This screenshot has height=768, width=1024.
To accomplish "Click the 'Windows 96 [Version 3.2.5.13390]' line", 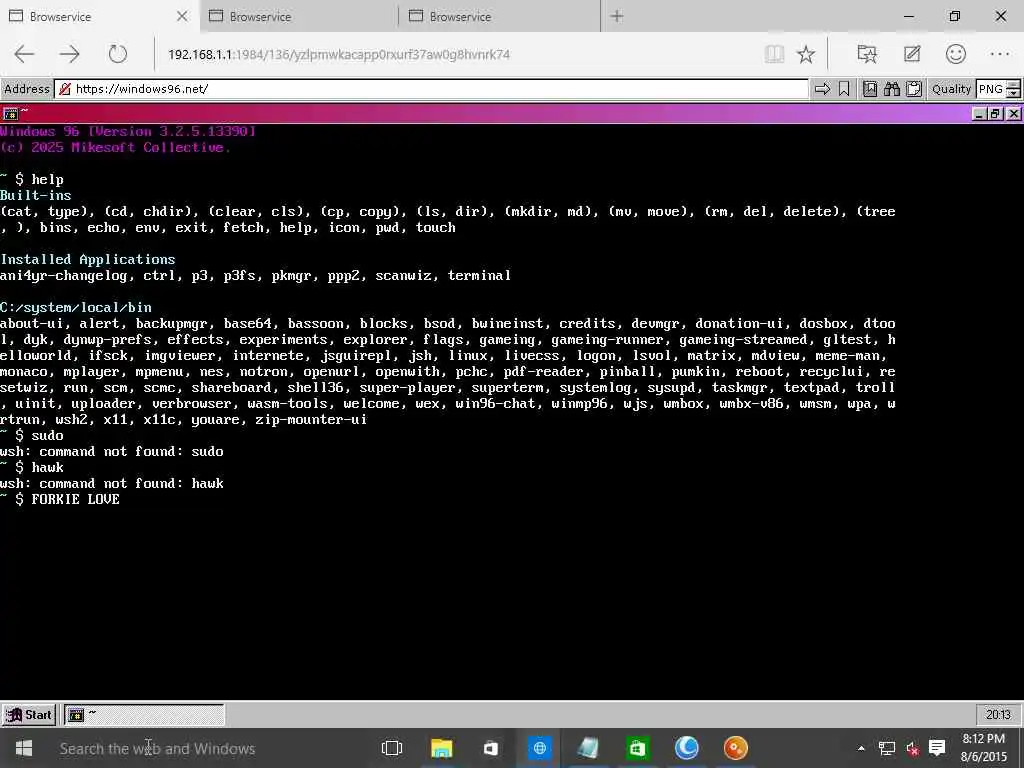I will click(128, 131).
